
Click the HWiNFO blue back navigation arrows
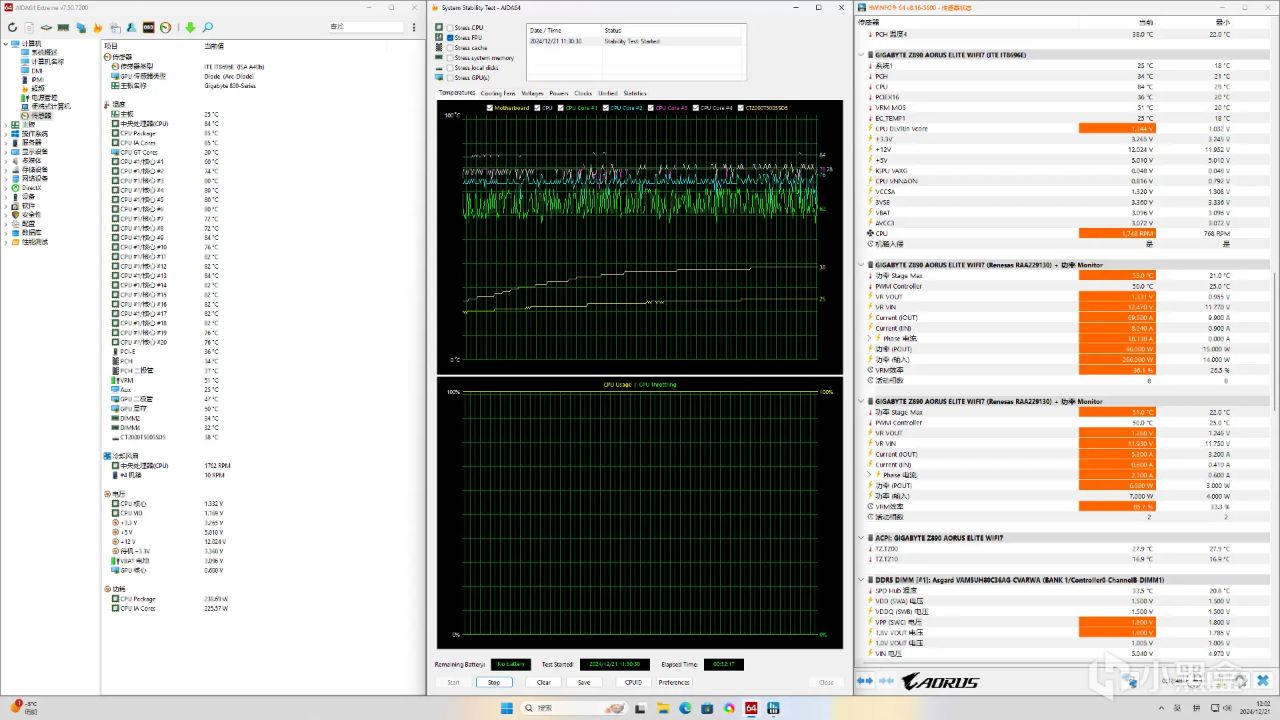coord(865,681)
